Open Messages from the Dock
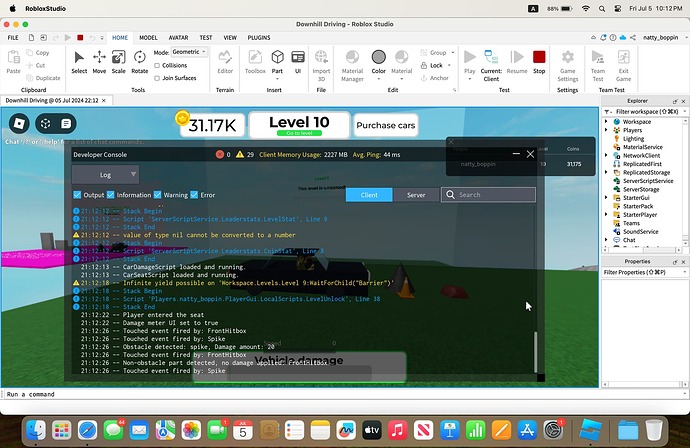This screenshot has width=690, height=448. 114,430
